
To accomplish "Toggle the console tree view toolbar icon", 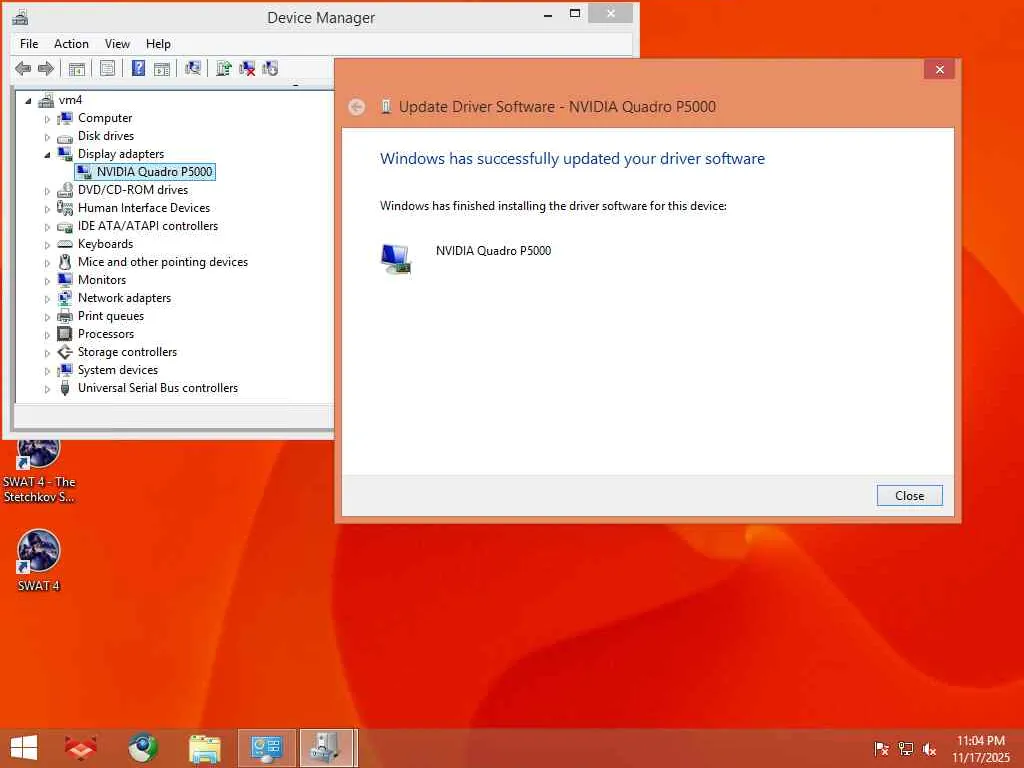I will (77, 68).
